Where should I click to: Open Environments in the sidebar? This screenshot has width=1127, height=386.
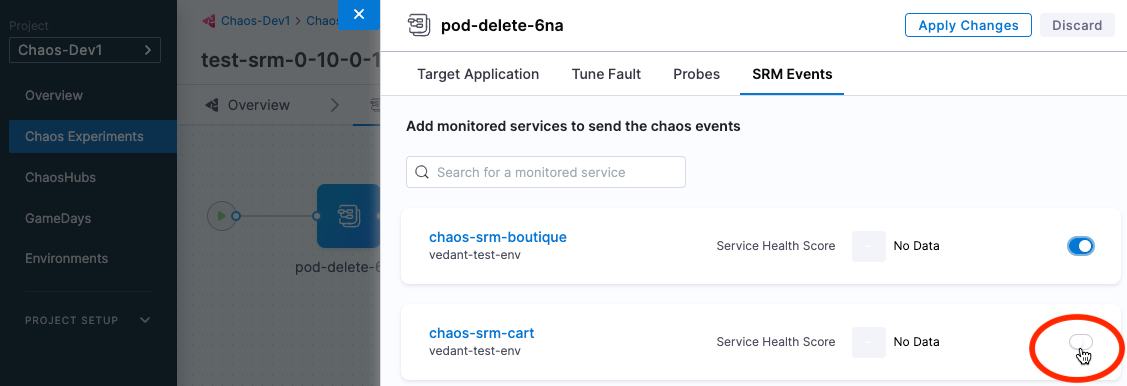tap(67, 258)
